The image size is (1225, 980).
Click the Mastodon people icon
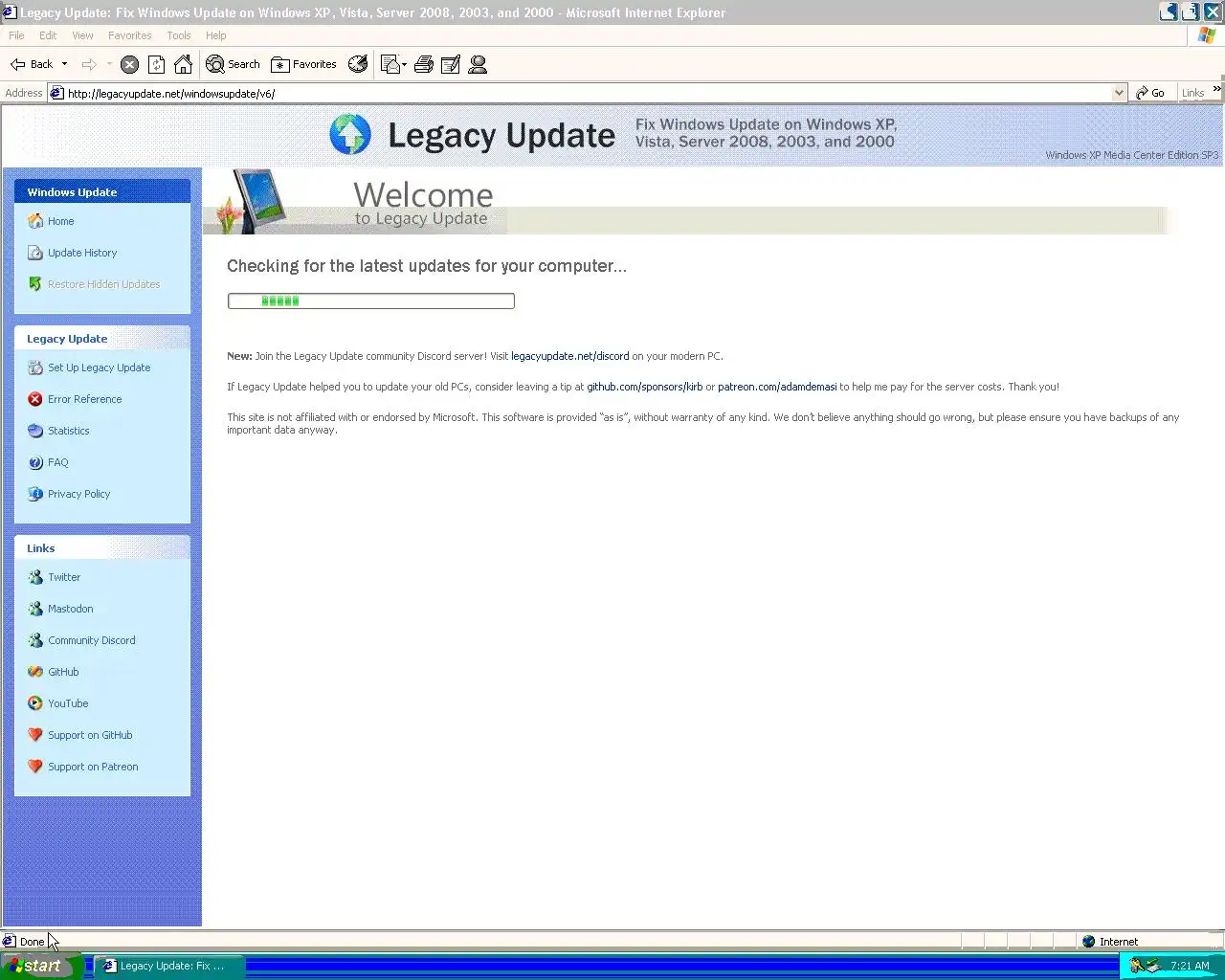[35, 609]
